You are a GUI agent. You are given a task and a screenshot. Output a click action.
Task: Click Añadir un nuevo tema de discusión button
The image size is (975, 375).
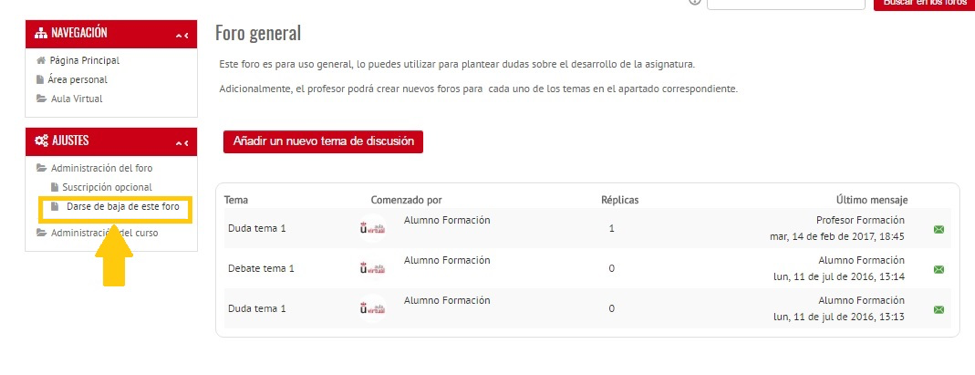click(x=323, y=141)
